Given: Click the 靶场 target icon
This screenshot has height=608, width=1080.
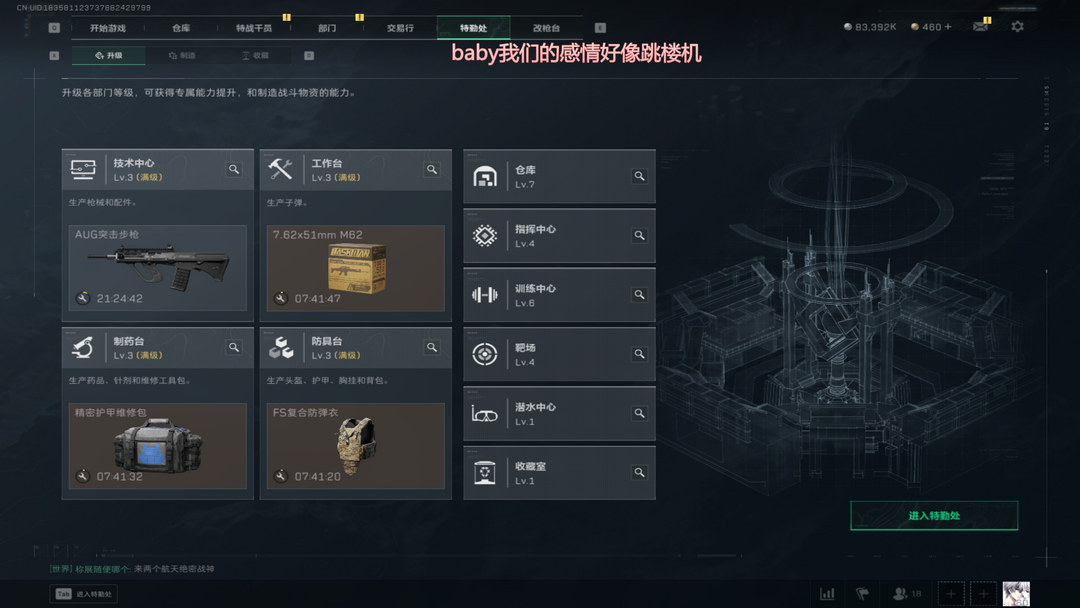Looking at the screenshot, I should point(485,355).
